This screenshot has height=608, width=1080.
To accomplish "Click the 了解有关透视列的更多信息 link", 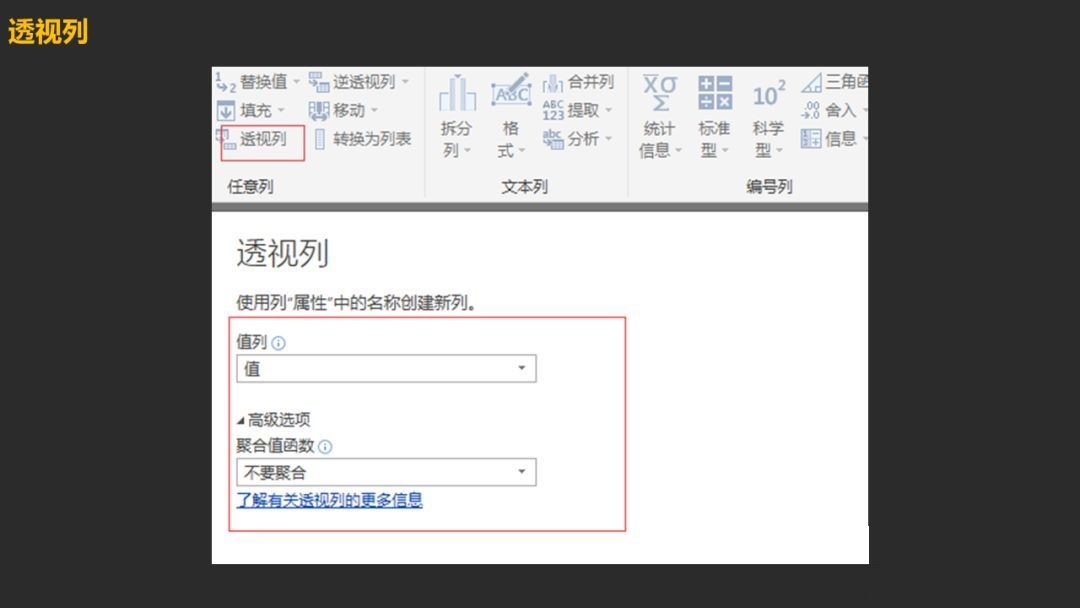I will 329,500.
